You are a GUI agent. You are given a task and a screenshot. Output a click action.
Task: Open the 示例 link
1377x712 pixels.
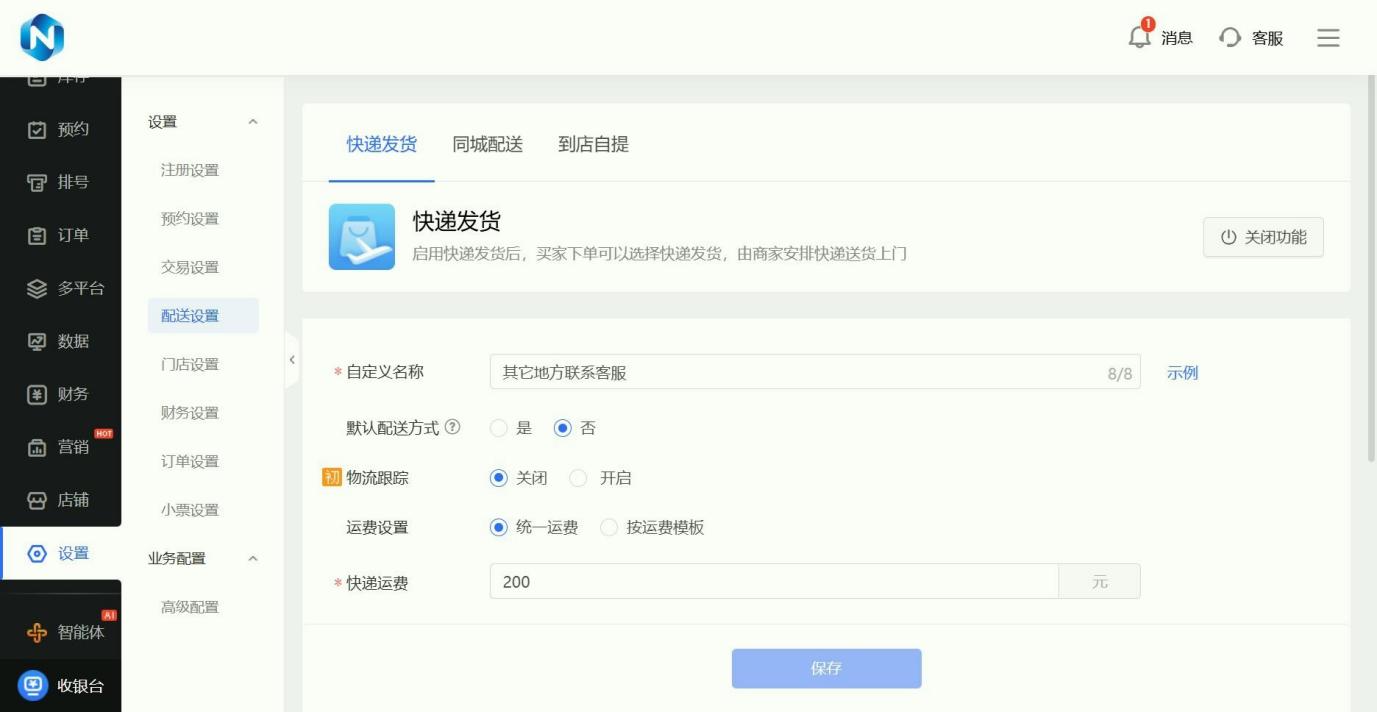[1182, 373]
